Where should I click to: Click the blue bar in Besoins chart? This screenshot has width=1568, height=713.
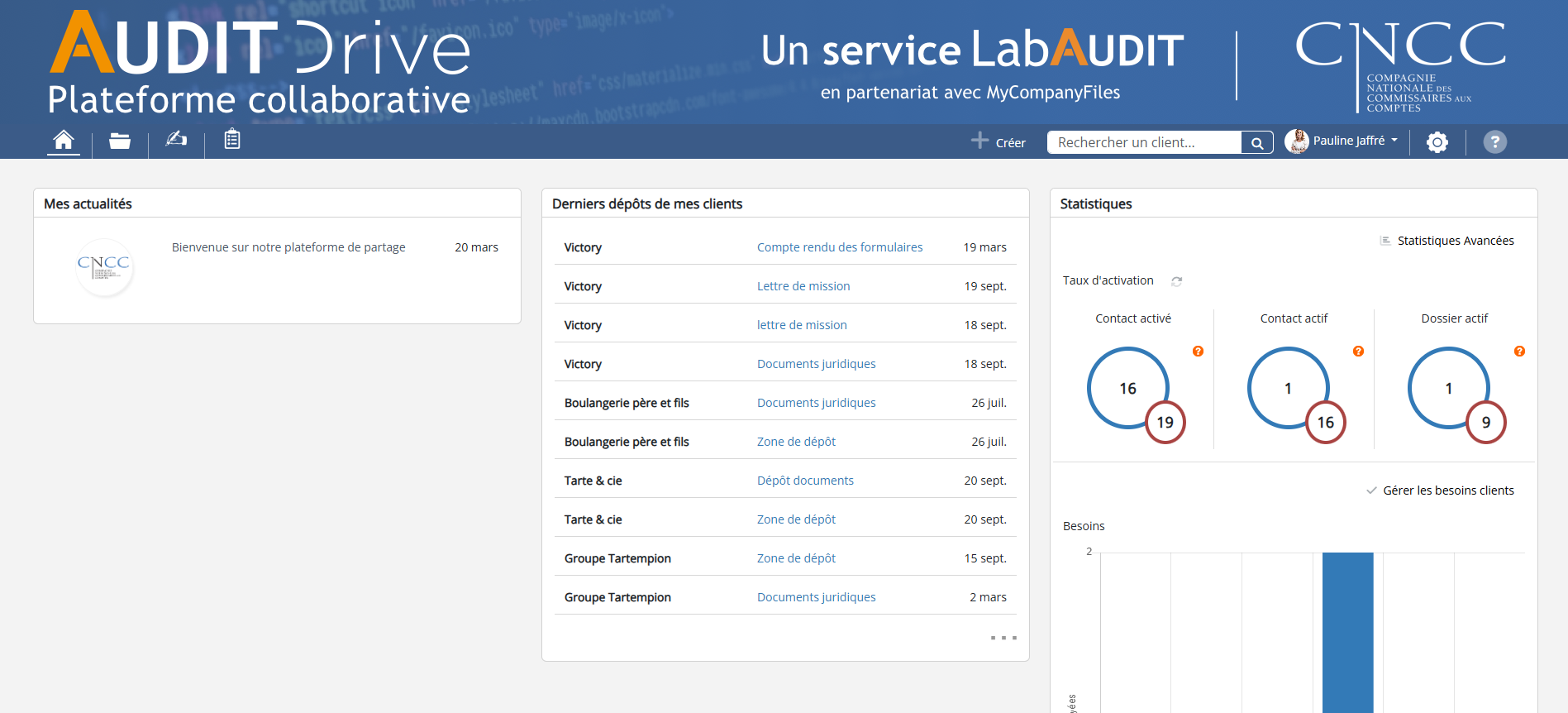[x=1347, y=633]
